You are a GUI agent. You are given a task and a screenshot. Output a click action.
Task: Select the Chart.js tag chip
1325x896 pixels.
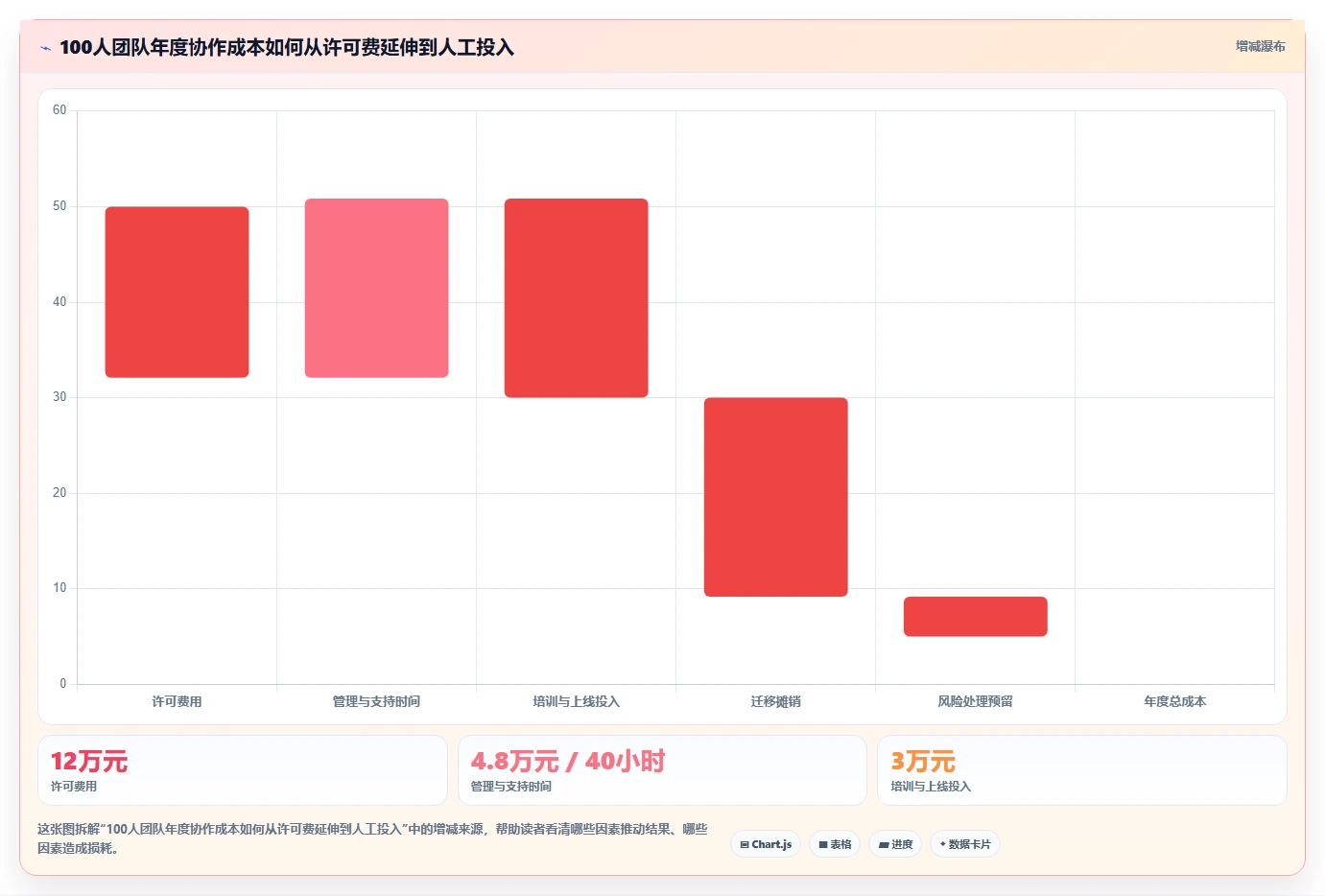tap(766, 844)
